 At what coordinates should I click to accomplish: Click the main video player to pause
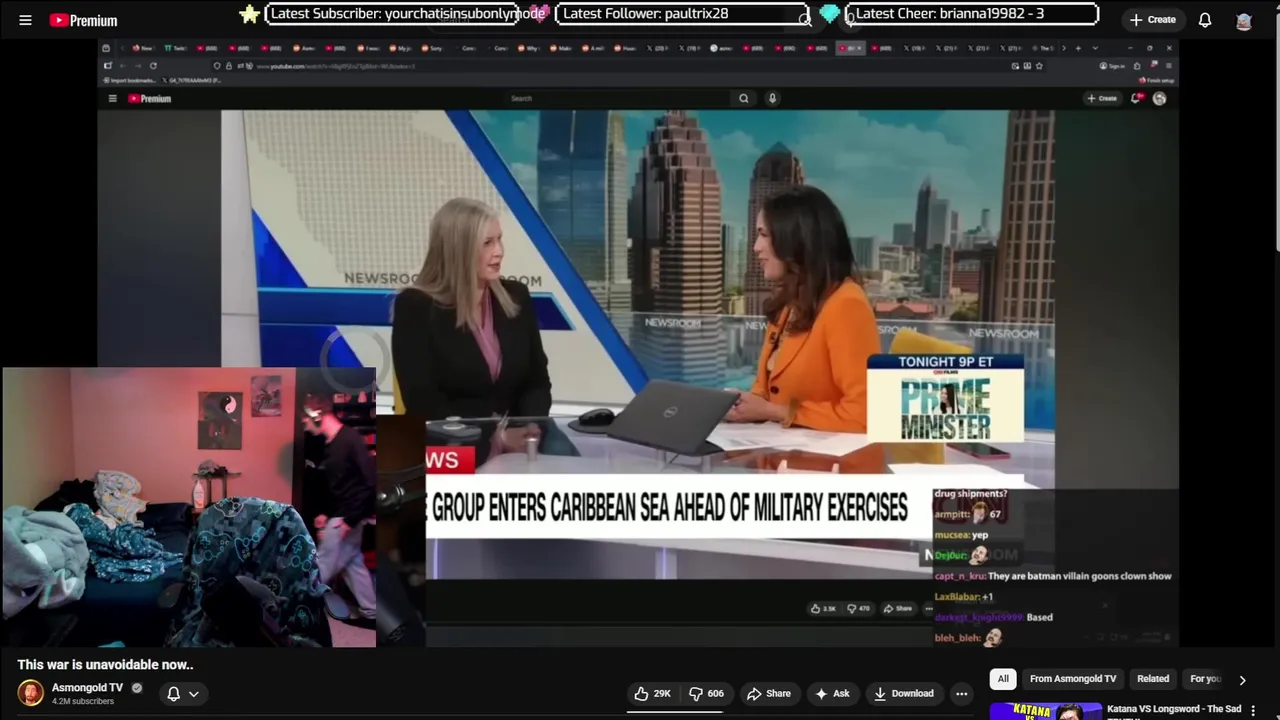(x=638, y=343)
